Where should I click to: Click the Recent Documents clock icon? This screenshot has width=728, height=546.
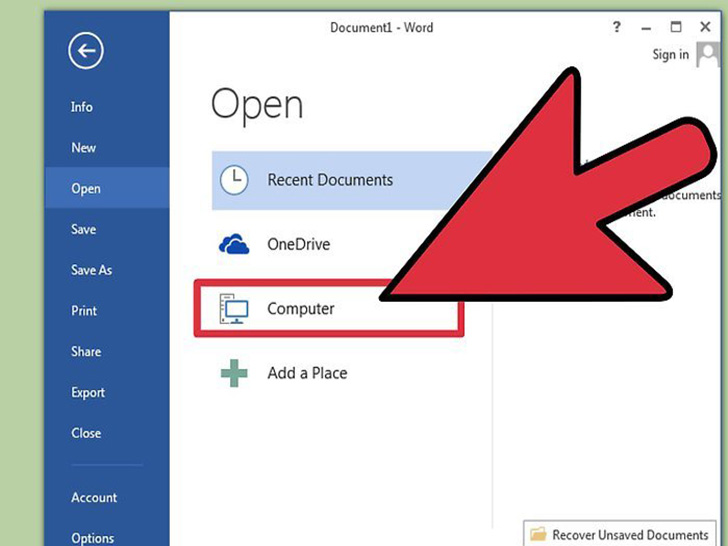[234, 180]
